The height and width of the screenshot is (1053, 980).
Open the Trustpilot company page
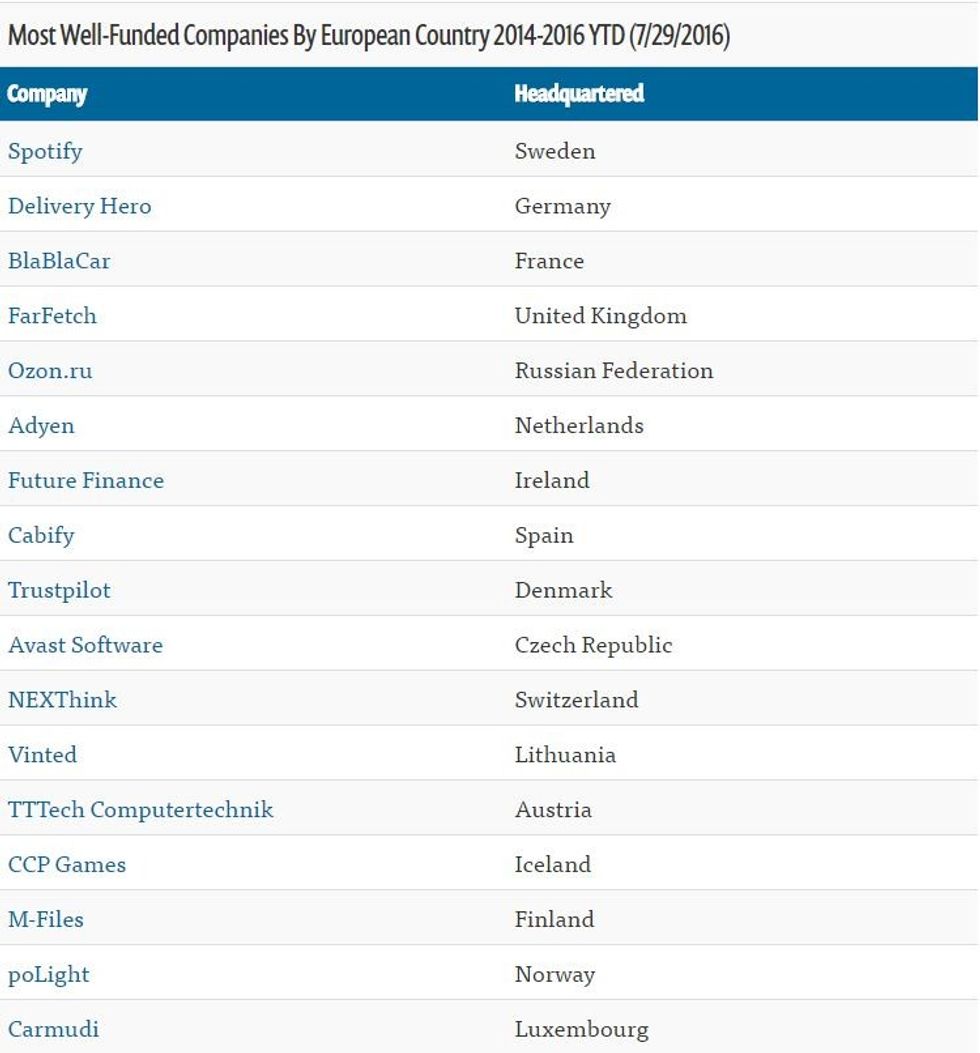pyautogui.click(x=59, y=590)
